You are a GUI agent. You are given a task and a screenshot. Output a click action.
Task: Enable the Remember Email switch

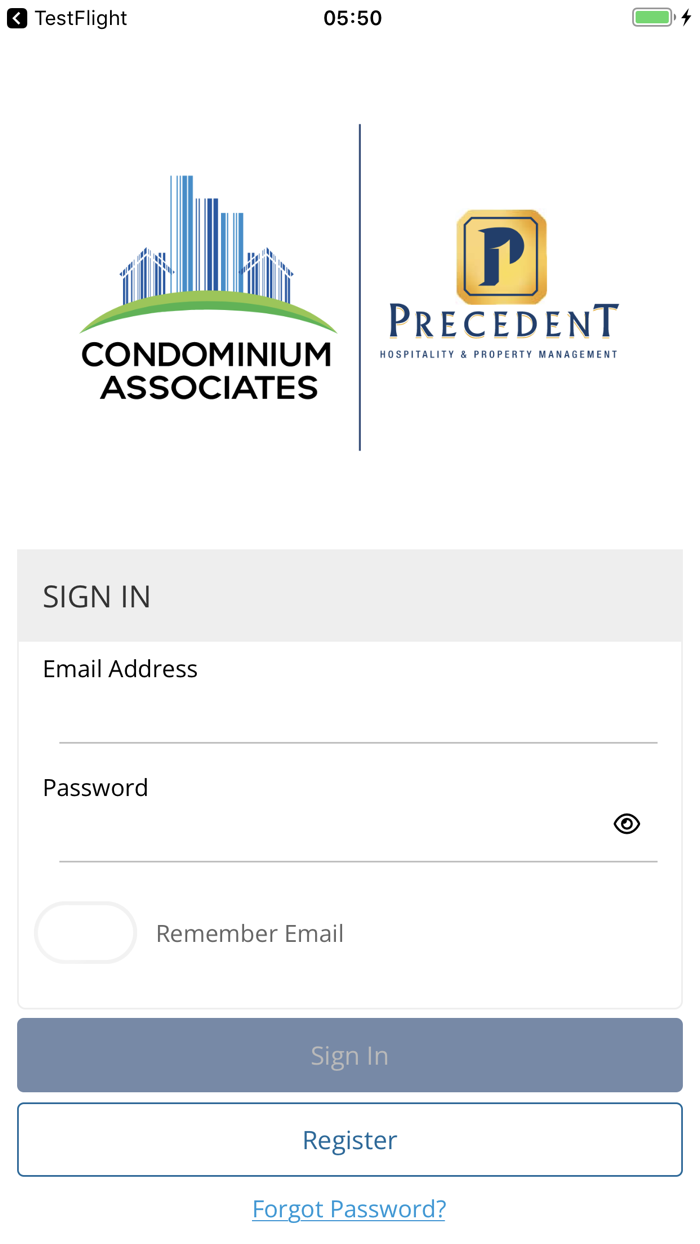85,932
